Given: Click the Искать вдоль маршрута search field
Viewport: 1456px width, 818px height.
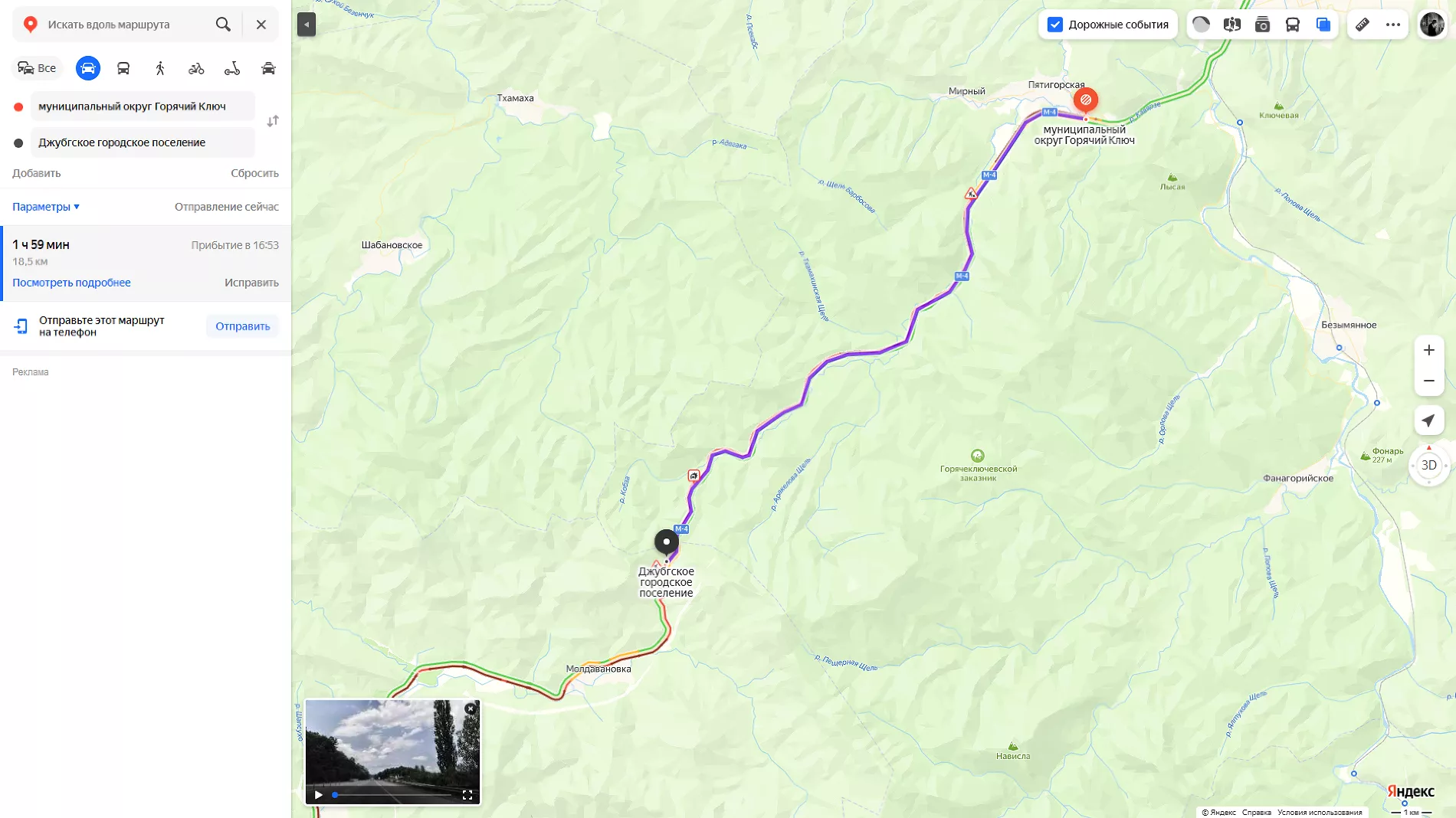Looking at the screenshot, I should (126, 25).
